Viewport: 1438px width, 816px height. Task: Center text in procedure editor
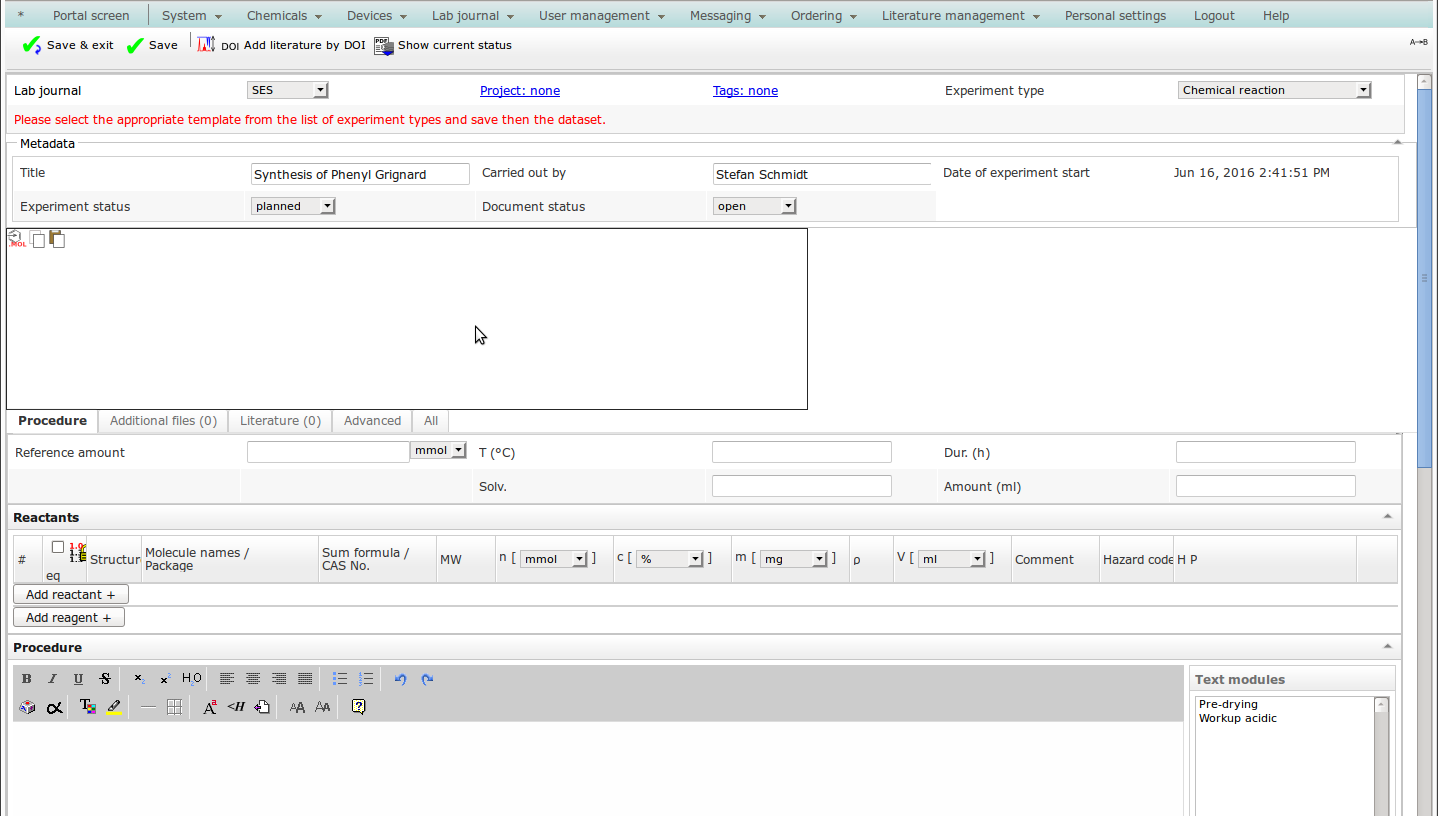253,679
